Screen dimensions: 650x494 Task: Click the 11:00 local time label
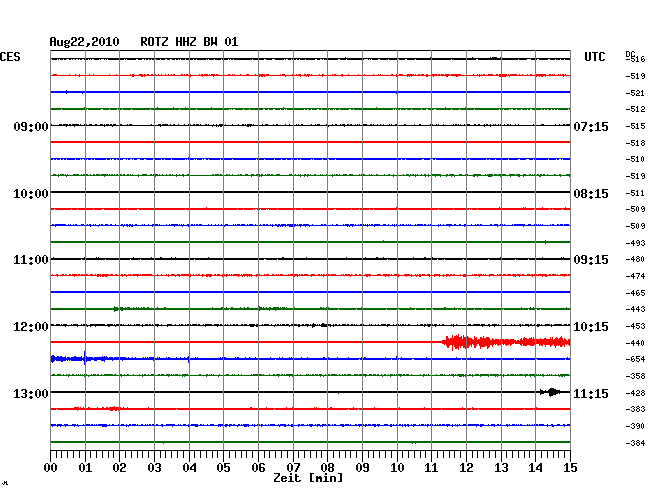coord(31,260)
